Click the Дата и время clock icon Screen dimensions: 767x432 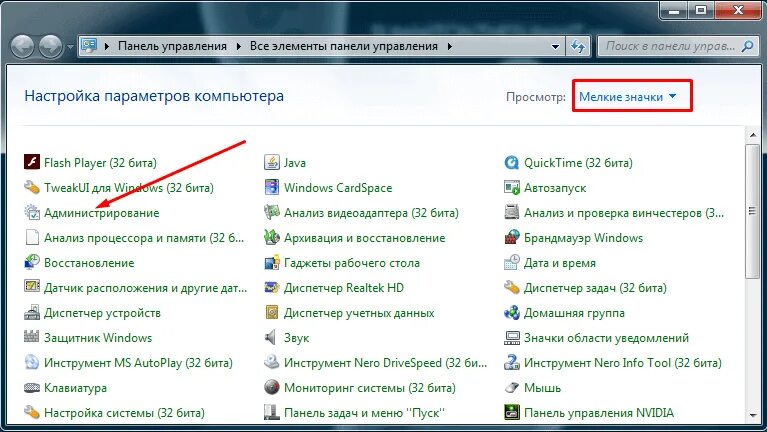pos(512,263)
